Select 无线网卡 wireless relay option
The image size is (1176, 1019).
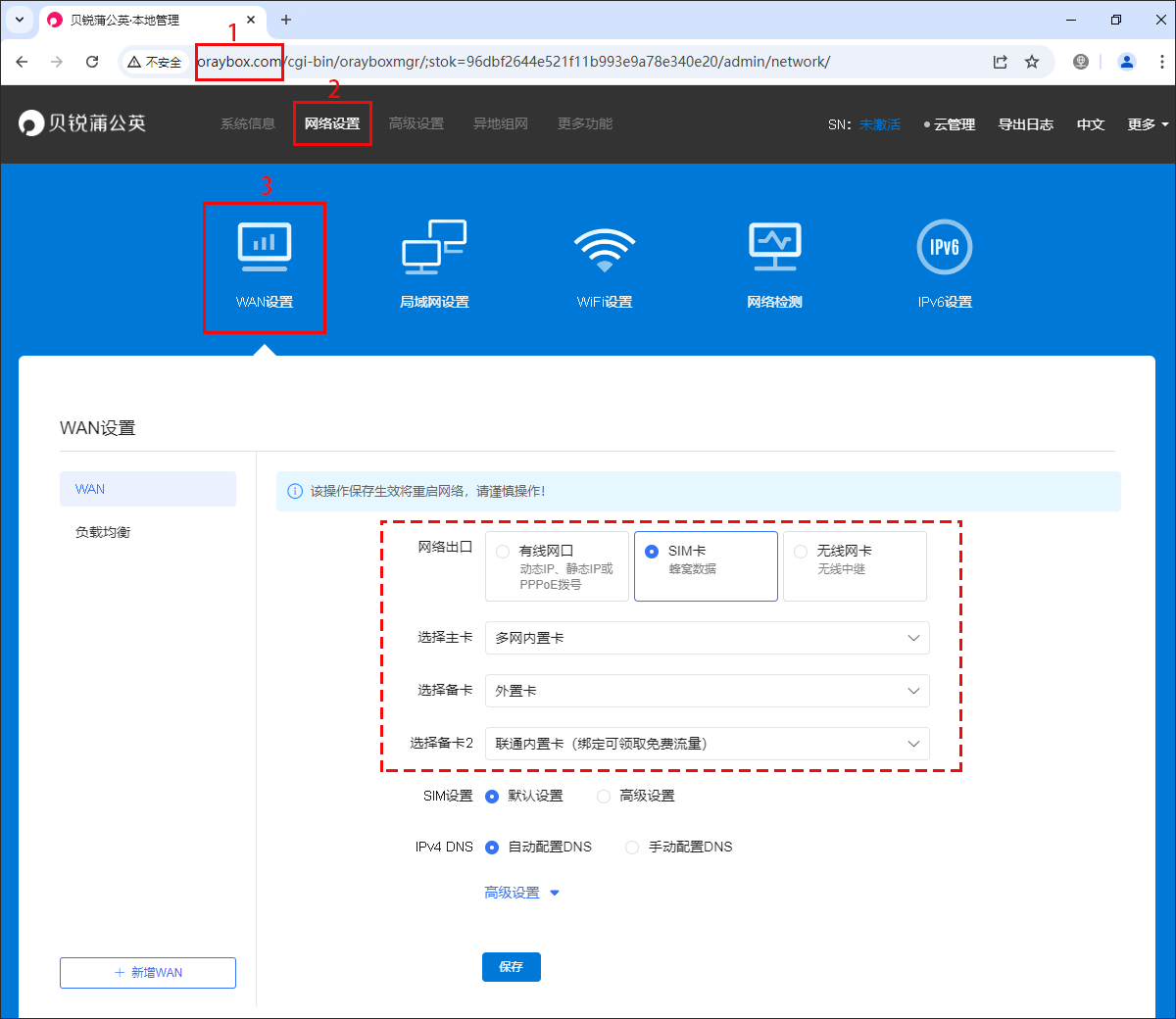(x=801, y=552)
